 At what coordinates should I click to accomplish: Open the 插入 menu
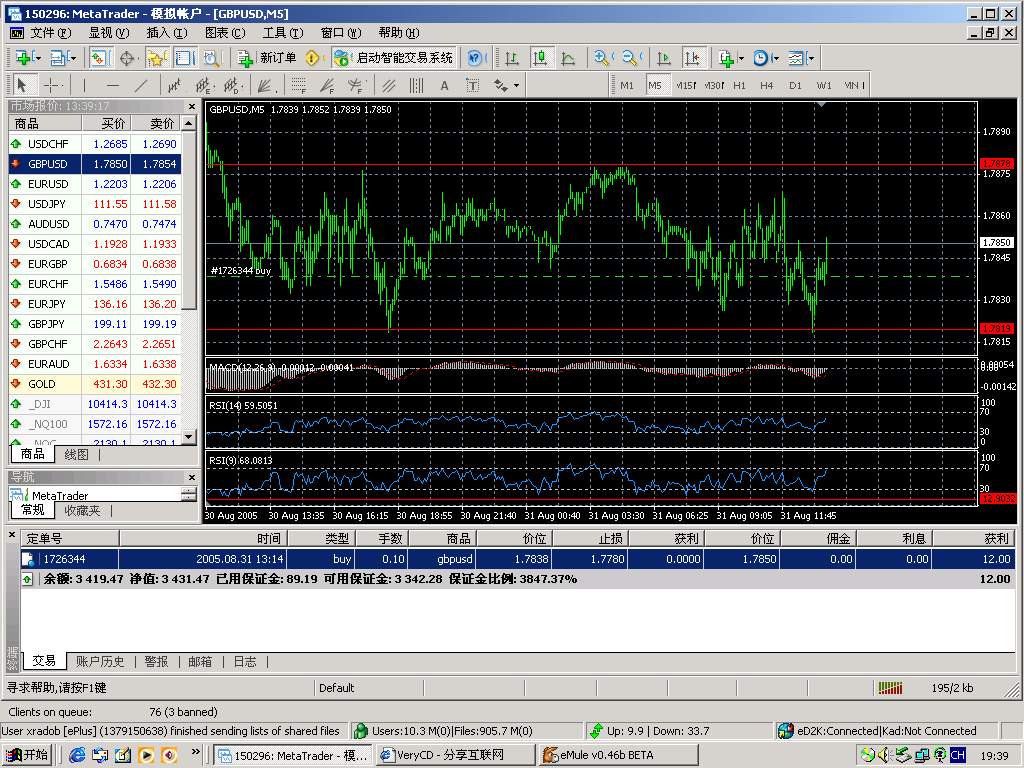click(x=167, y=33)
